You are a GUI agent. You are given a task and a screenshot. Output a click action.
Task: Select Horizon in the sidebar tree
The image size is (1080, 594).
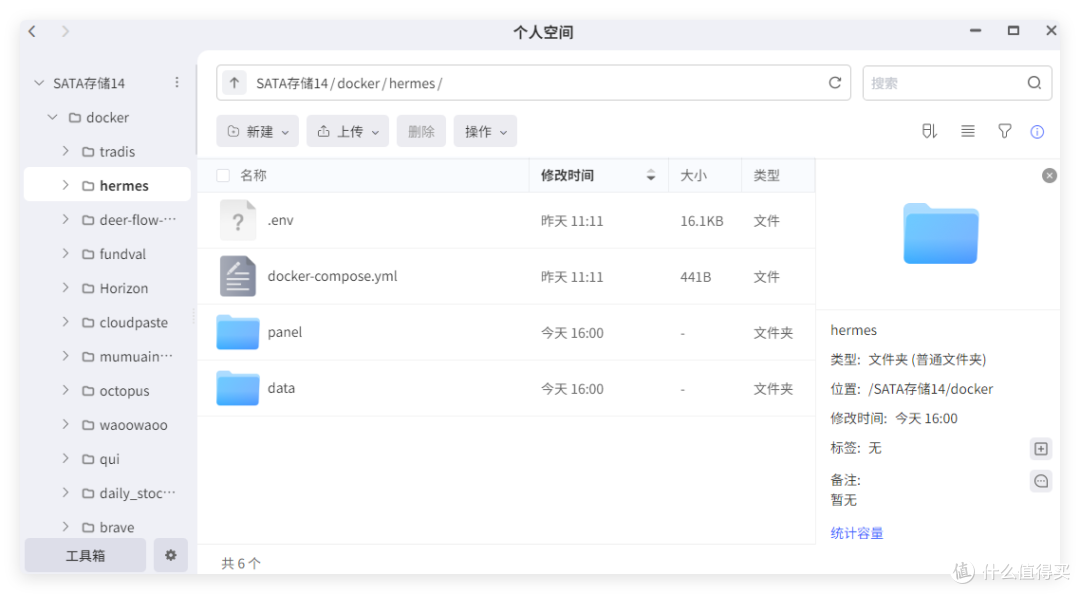click(x=124, y=288)
